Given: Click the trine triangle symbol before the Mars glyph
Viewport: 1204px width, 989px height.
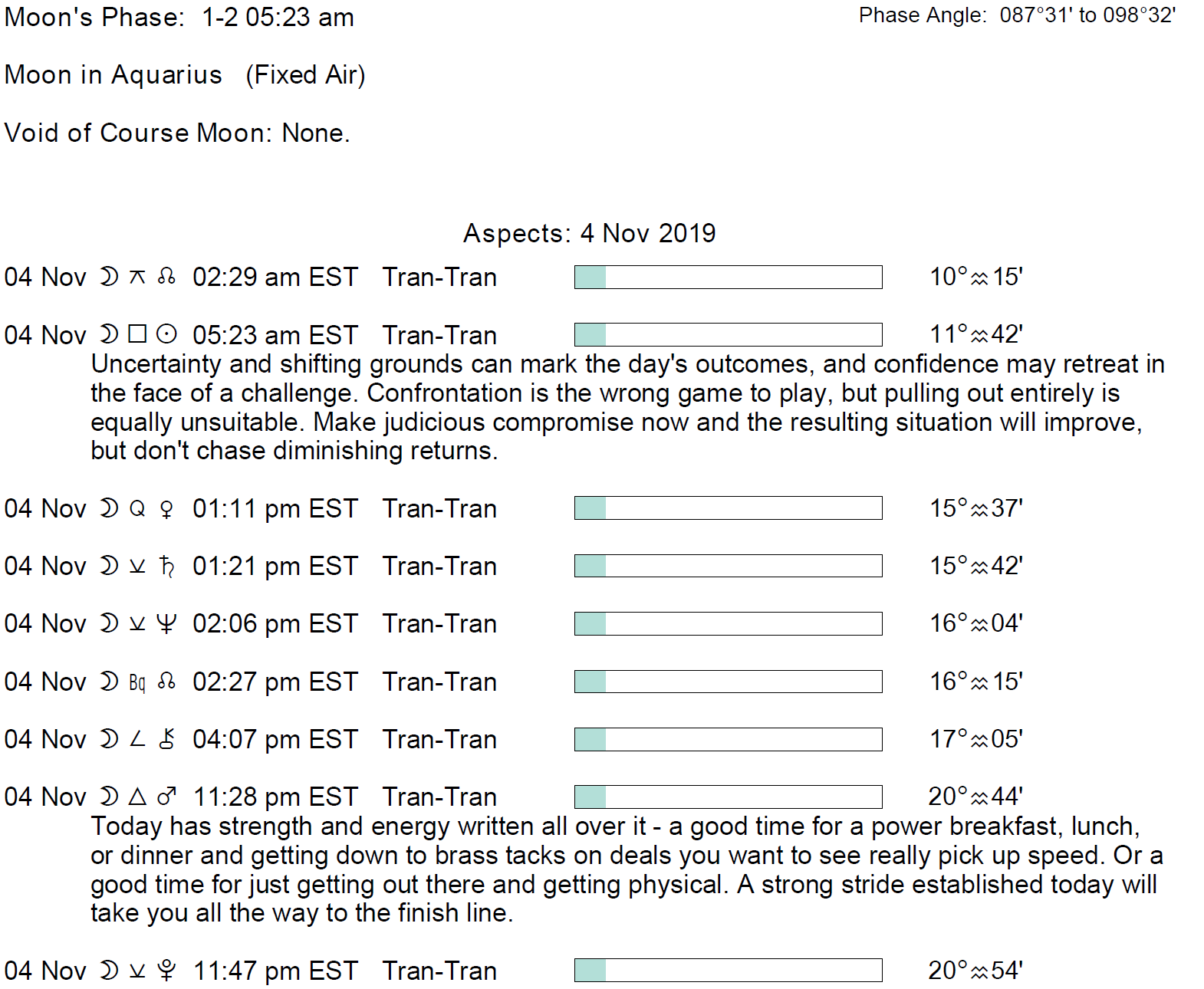Looking at the screenshot, I should [x=137, y=797].
